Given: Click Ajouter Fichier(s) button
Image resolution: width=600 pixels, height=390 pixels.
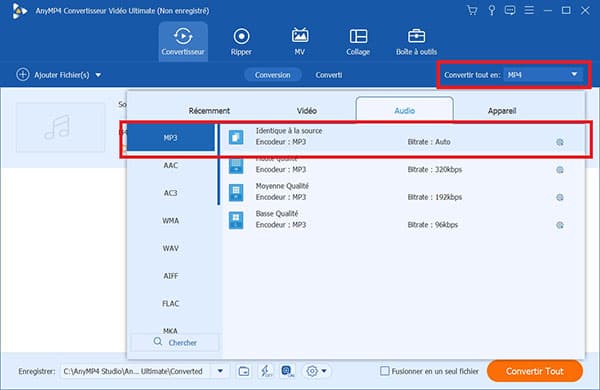Looking at the screenshot, I should click(x=53, y=75).
